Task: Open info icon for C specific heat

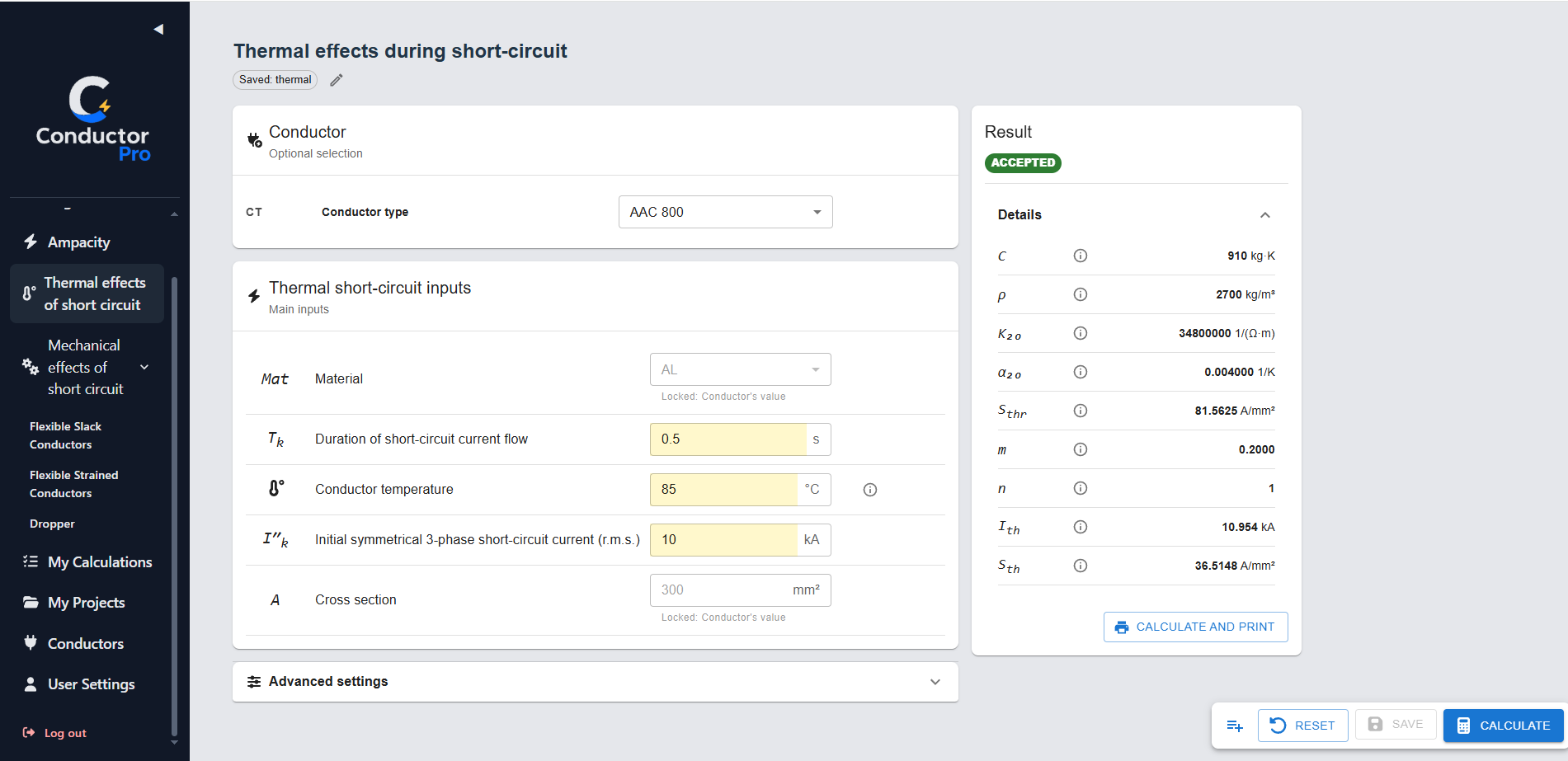Action: pos(1081,256)
